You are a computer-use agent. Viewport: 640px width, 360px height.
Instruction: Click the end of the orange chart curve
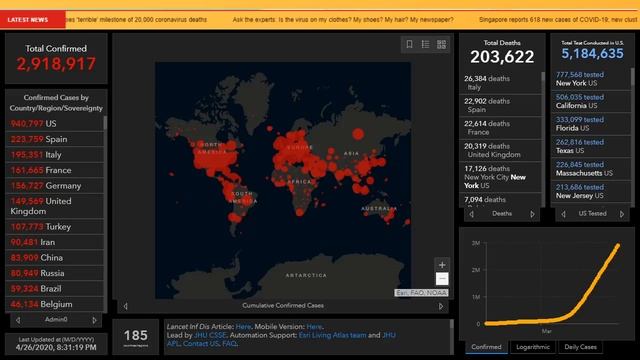[618, 246]
